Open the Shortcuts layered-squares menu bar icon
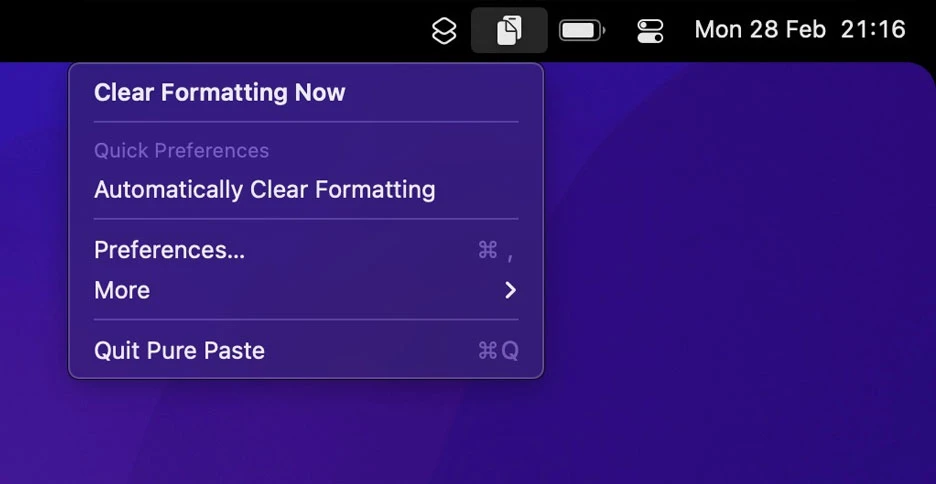 (444, 30)
